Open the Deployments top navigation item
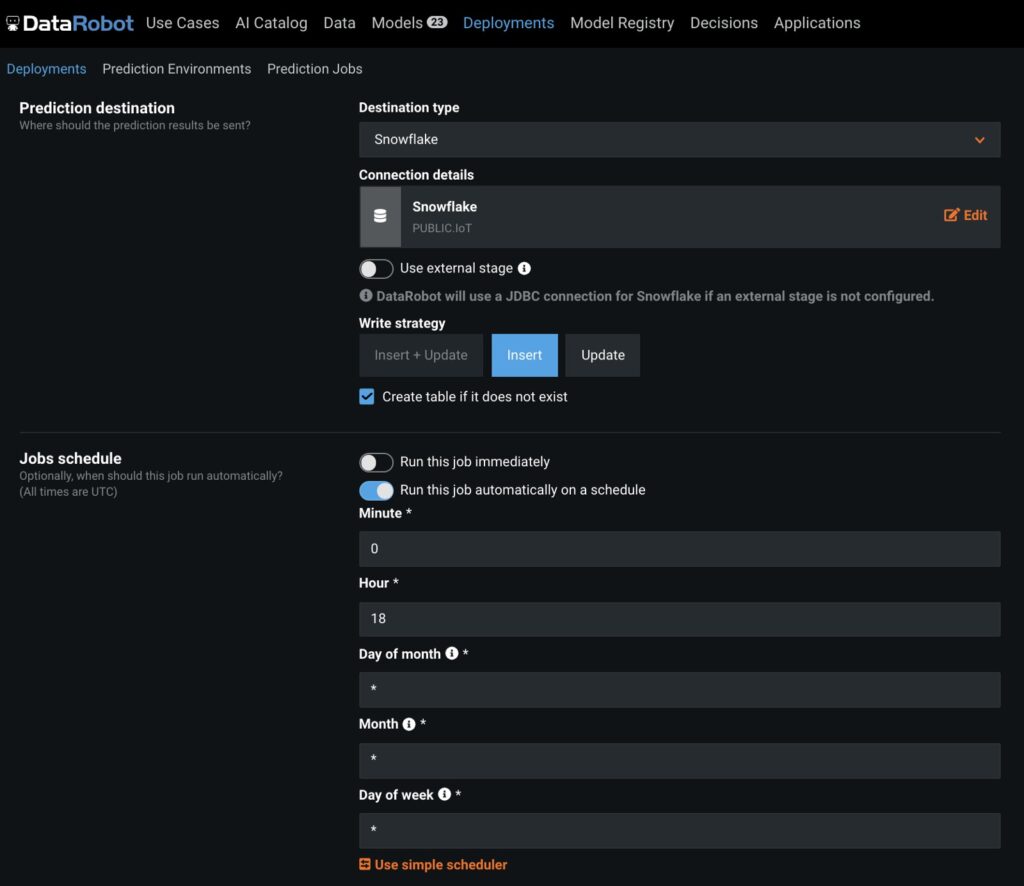The height and width of the screenshot is (886, 1024). (509, 23)
